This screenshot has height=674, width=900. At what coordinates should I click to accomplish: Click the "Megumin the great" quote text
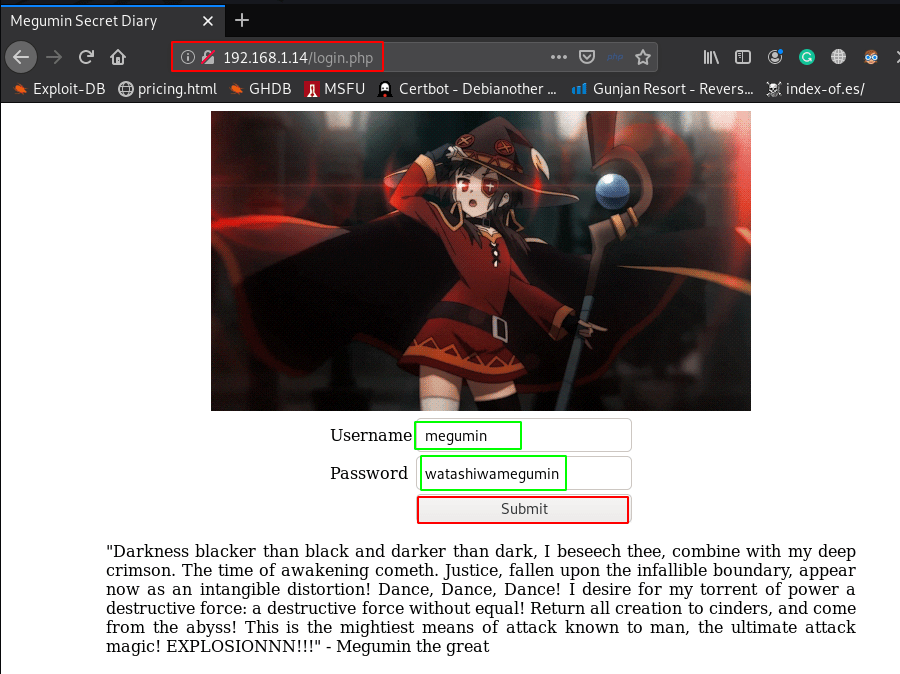(x=413, y=646)
